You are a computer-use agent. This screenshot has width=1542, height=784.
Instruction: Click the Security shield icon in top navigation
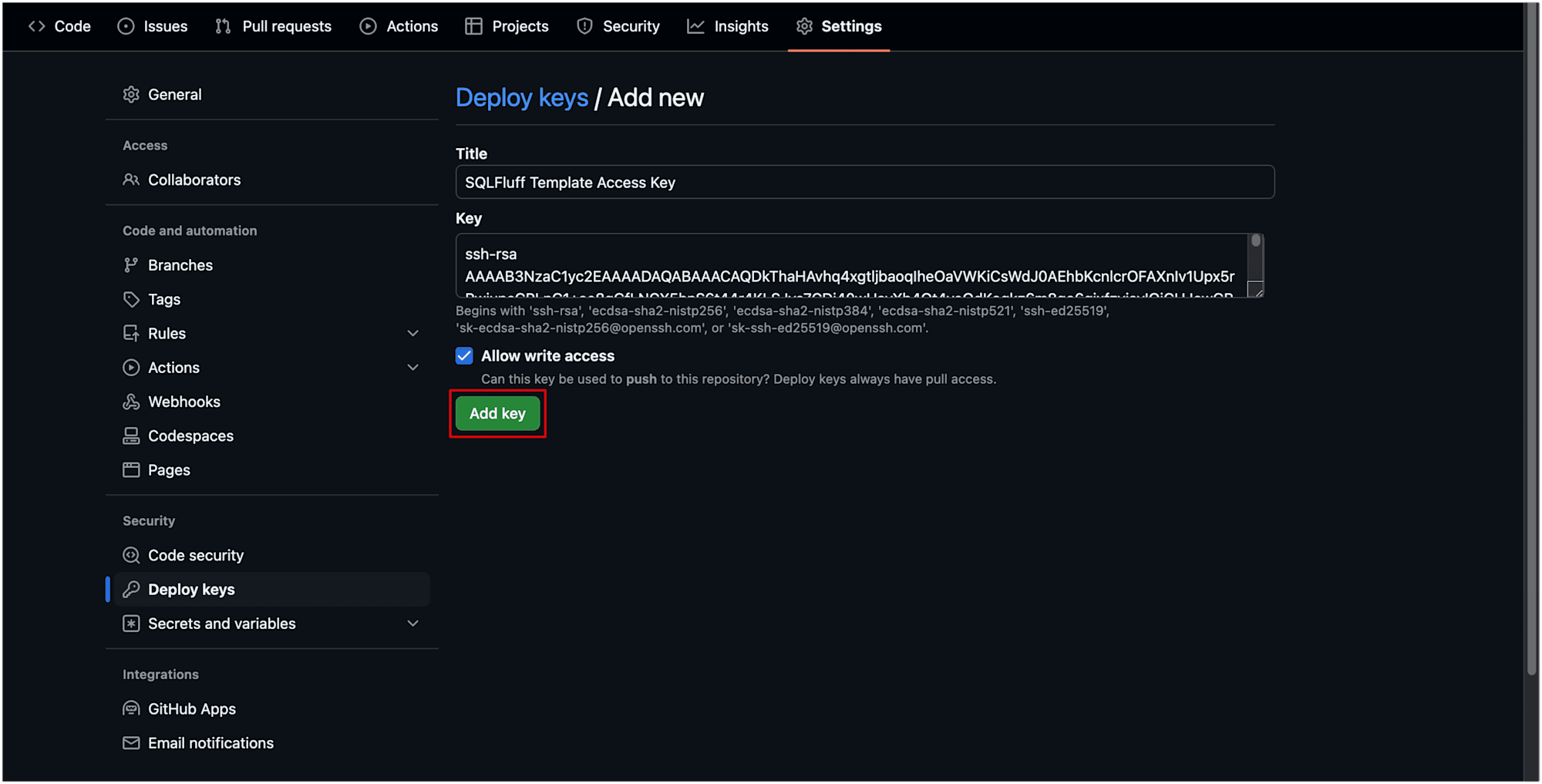pyautogui.click(x=585, y=26)
